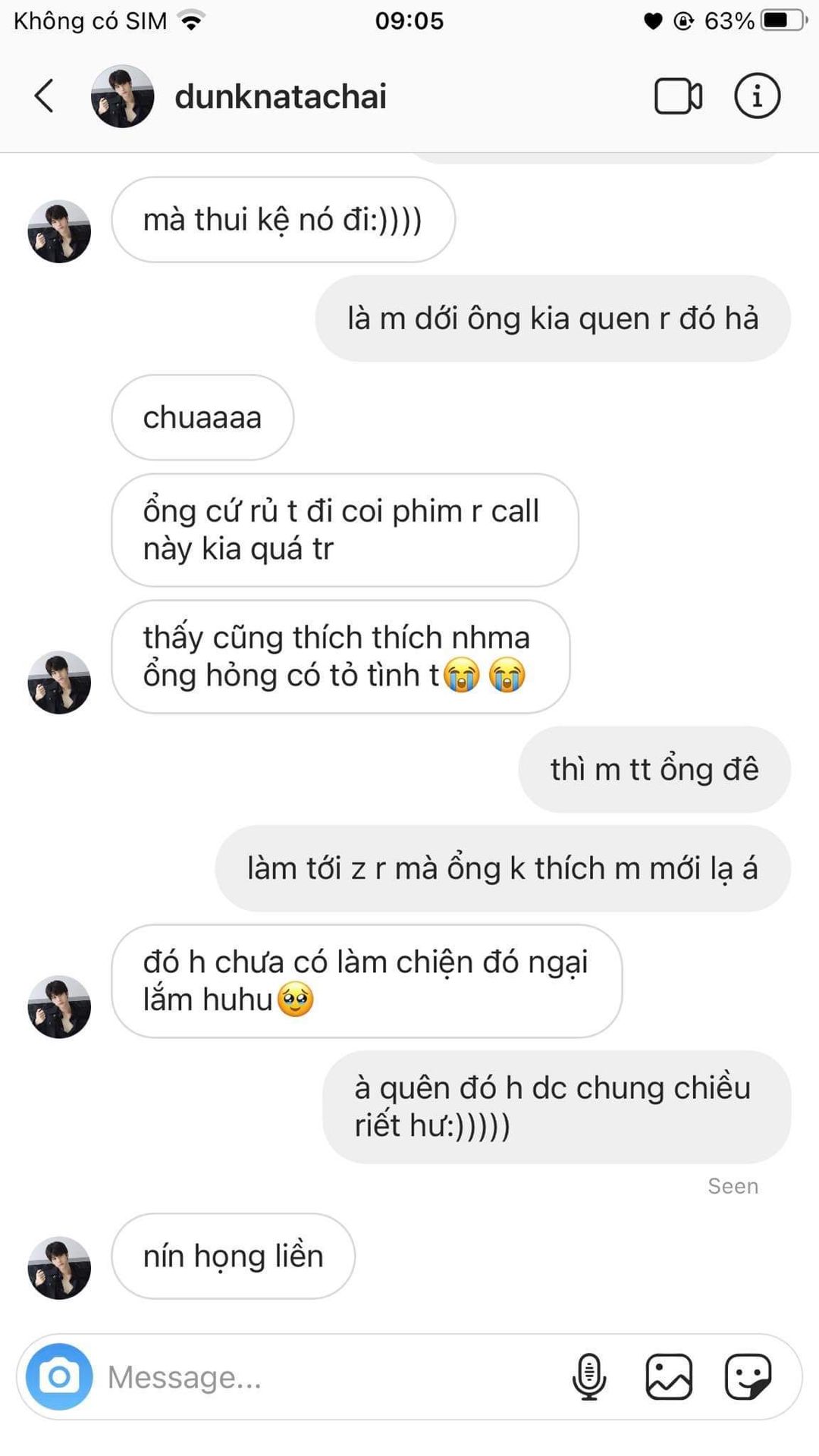Open the sticker picker icon
819x1456 pixels.
[x=748, y=1376]
